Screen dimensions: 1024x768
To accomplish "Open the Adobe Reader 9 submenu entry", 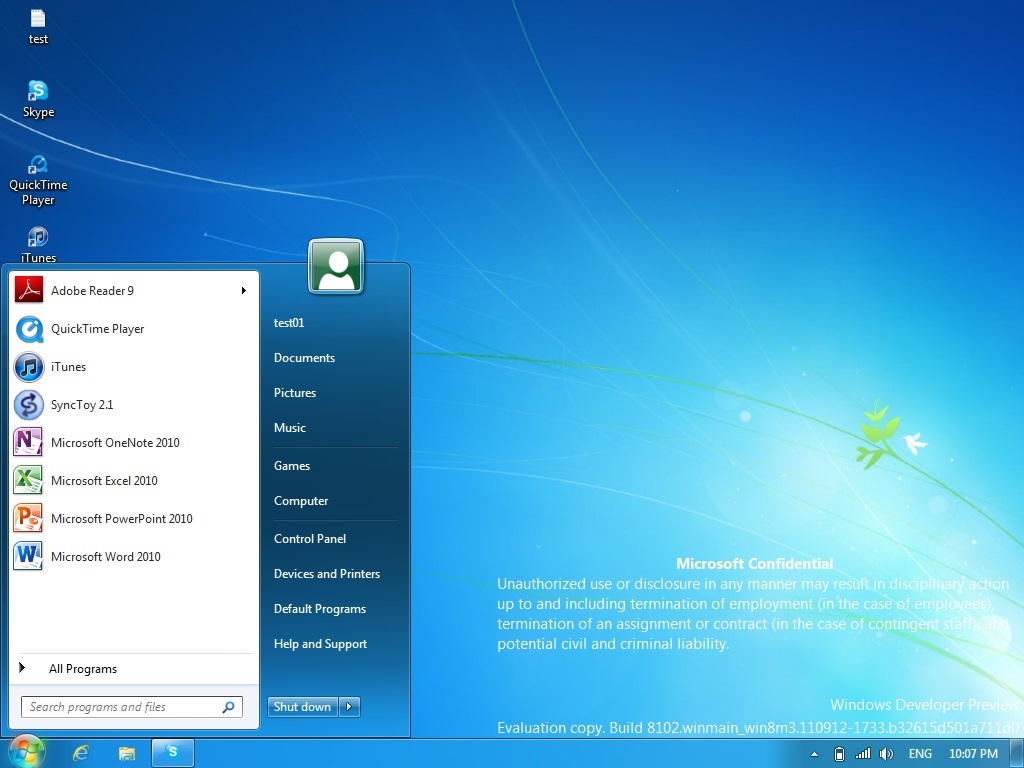I will (92, 290).
